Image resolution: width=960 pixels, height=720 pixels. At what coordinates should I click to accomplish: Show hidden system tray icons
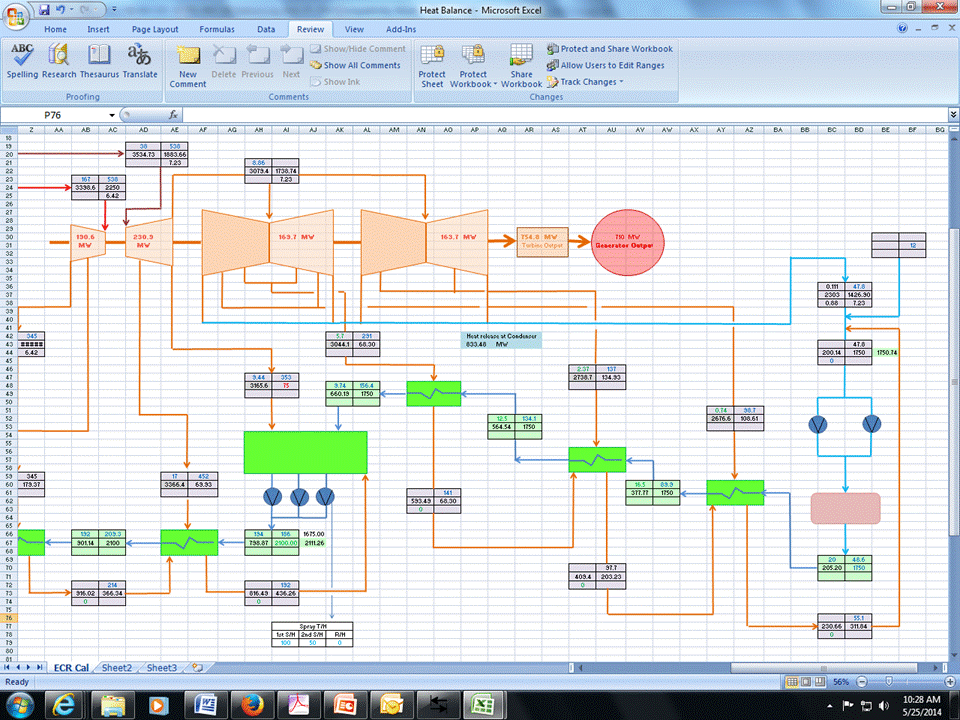pyautogui.click(x=830, y=706)
